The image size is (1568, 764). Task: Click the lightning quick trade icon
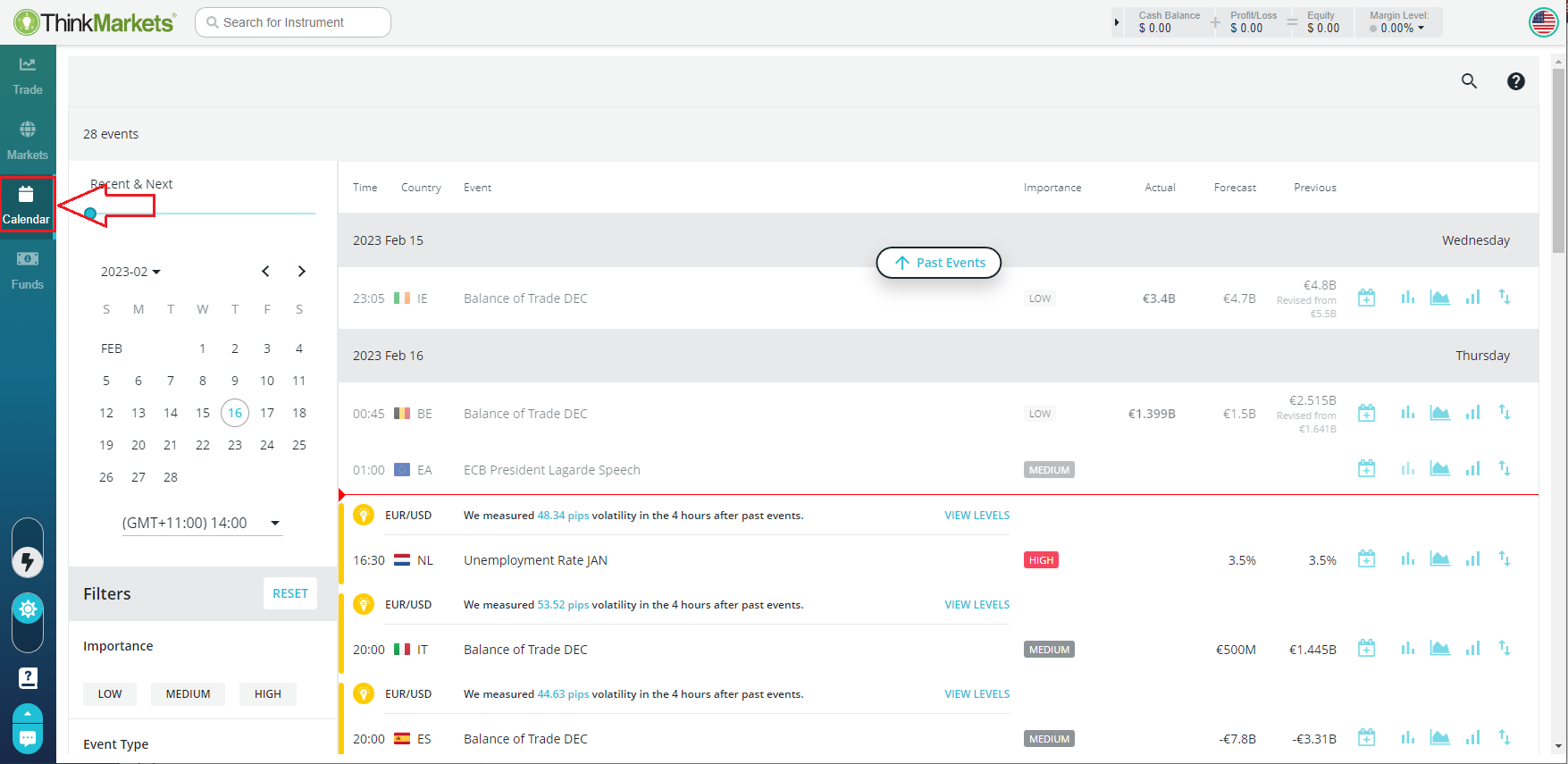pos(28,561)
